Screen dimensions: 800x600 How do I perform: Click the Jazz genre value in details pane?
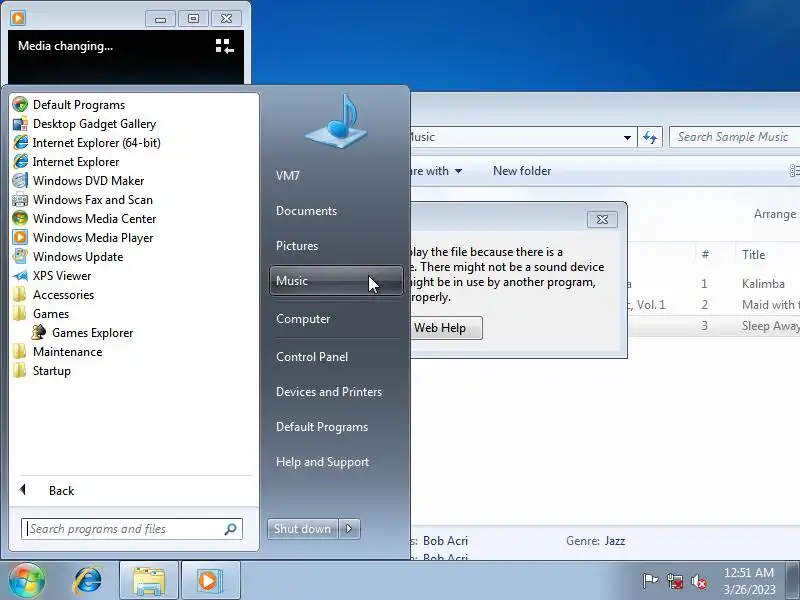click(615, 541)
